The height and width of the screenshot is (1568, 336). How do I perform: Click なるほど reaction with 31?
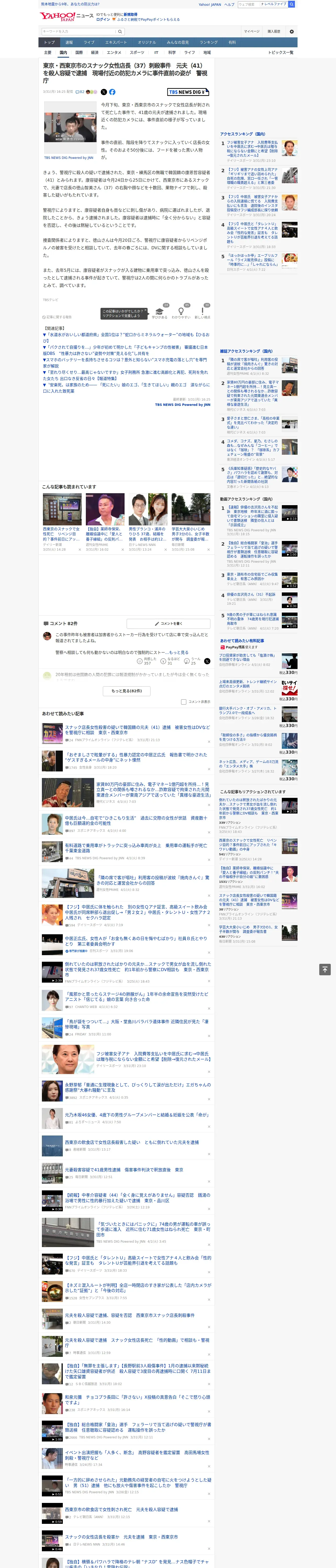coord(171,661)
